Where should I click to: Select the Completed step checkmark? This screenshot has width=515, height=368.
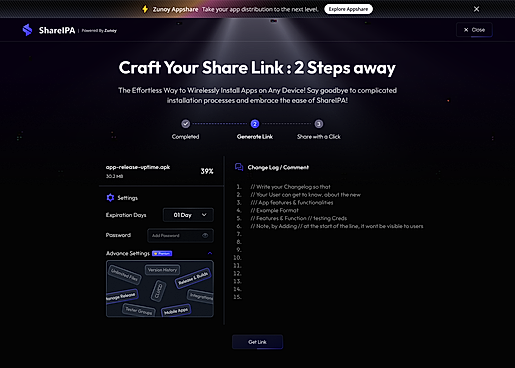186,124
